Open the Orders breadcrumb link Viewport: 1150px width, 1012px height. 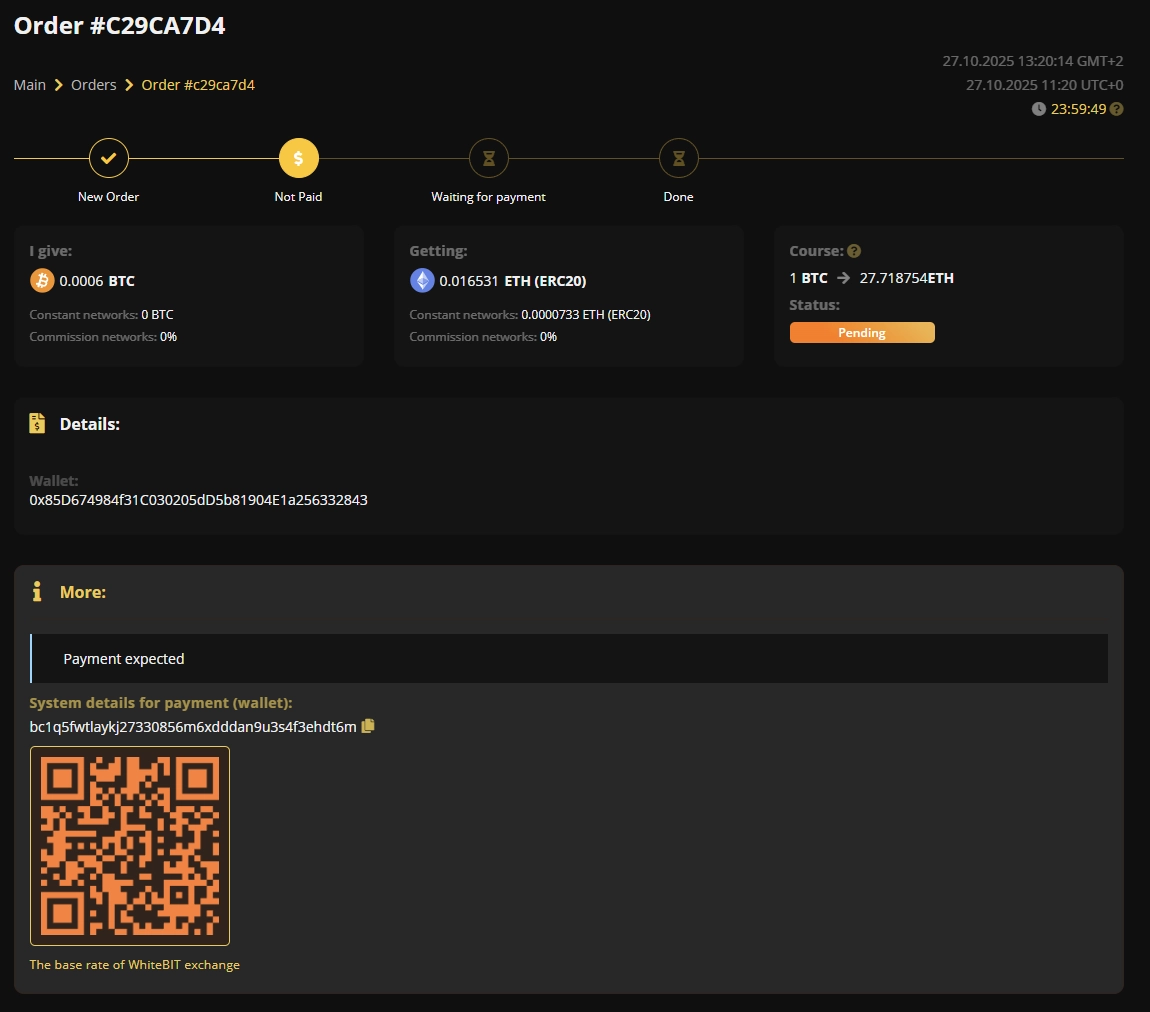tap(93, 84)
